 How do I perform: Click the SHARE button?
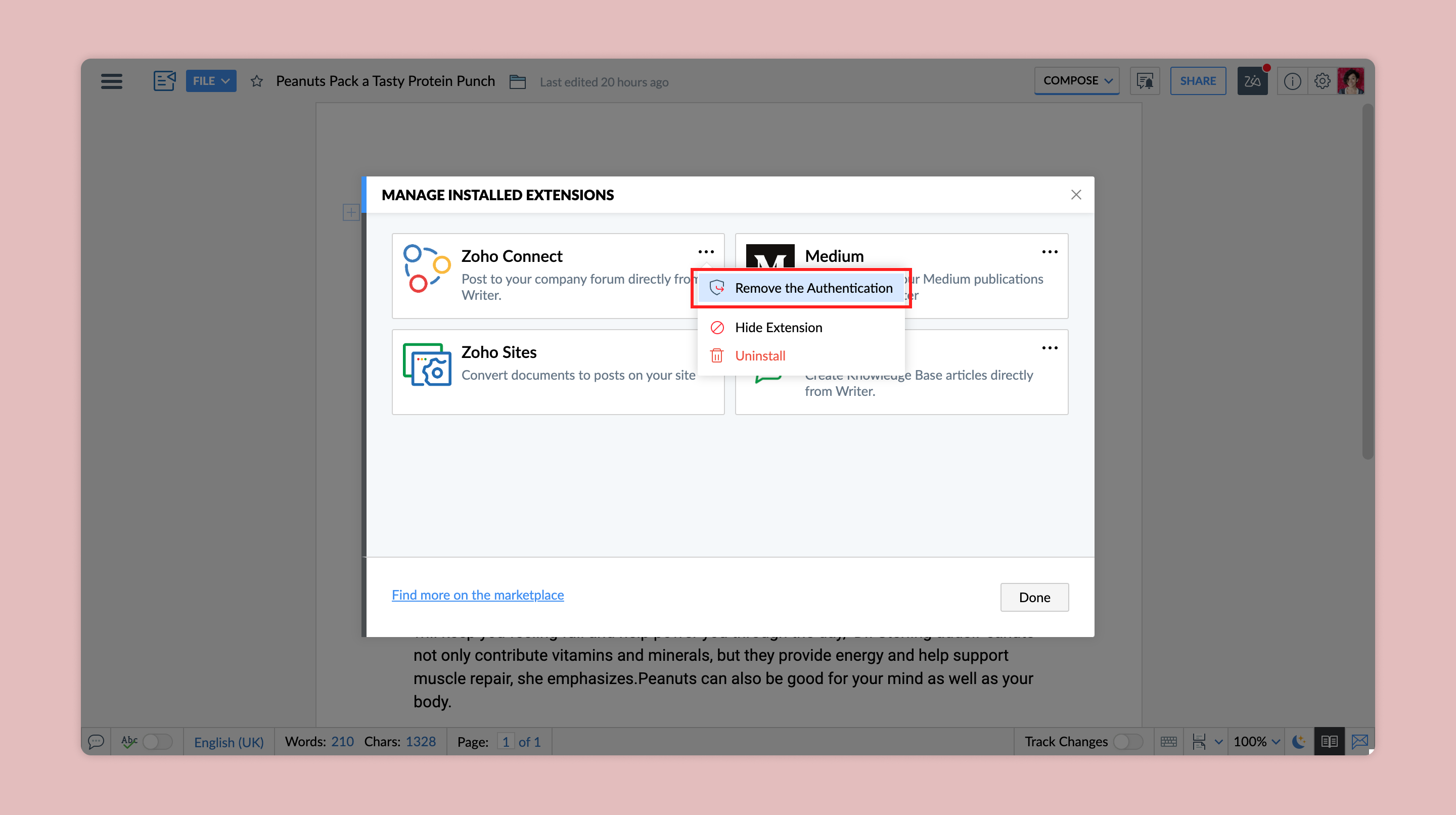pyautogui.click(x=1198, y=81)
